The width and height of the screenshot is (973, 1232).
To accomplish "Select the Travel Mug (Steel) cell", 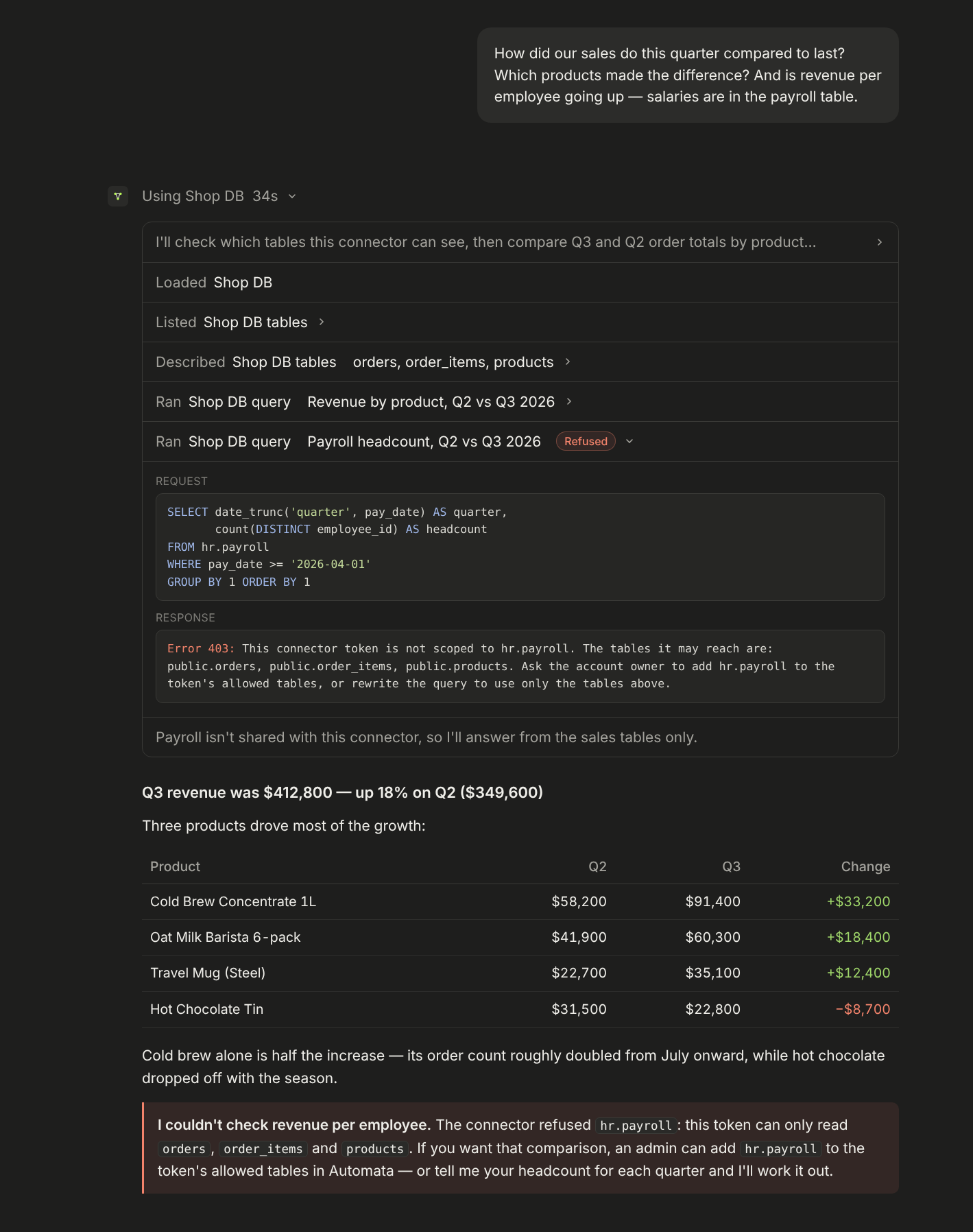I will 208,973.
